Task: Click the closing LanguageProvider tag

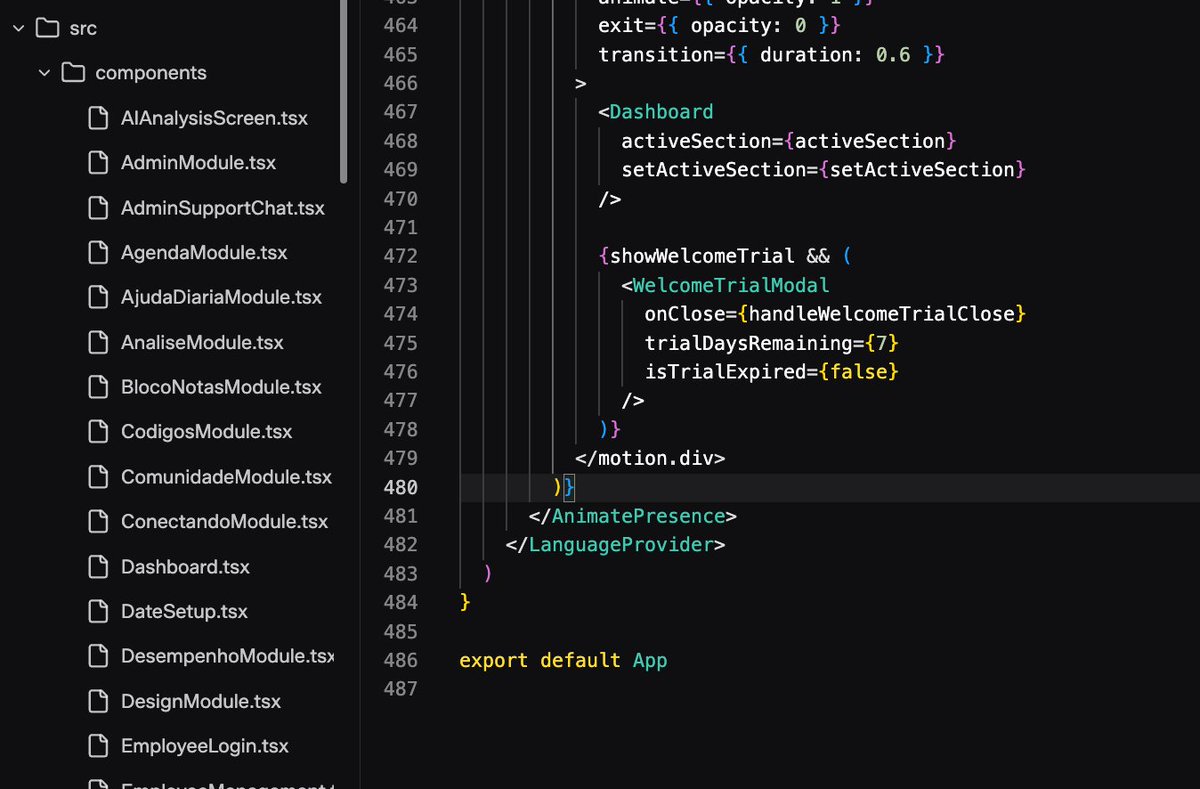Action: 616,545
